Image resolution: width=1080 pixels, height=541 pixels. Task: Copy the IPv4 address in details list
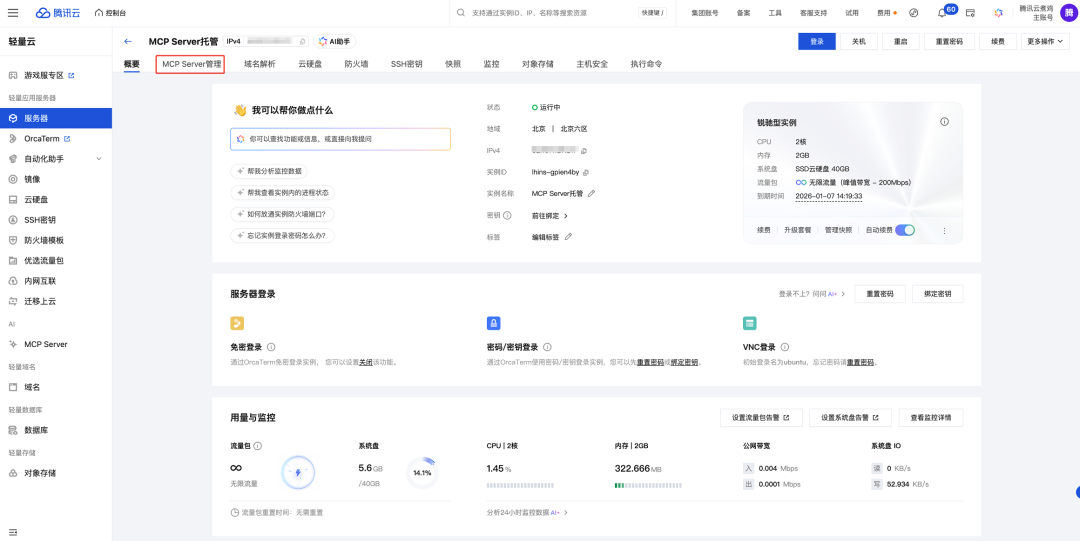(583, 150)
